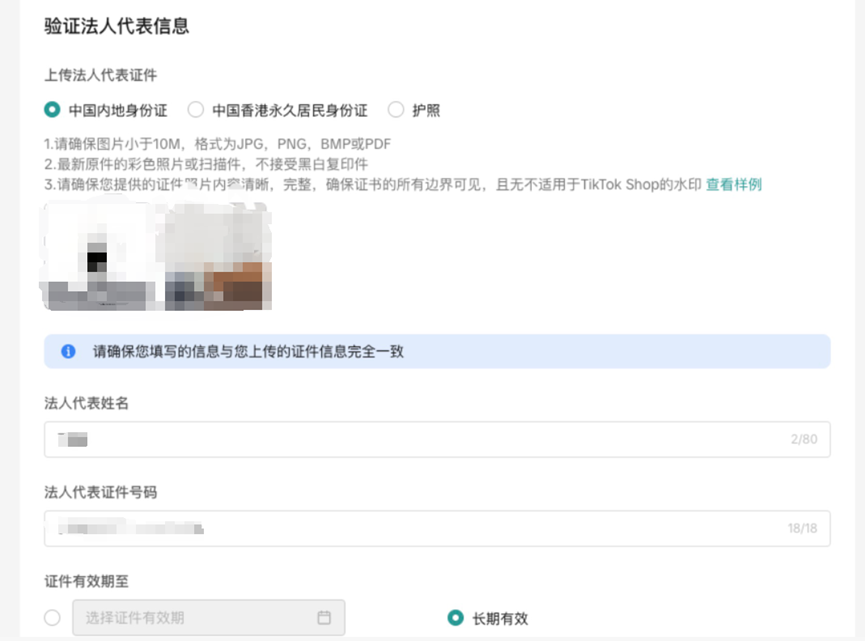Click the 上传法人代表证件 label
This screenshot has width=865, height=641.
100,75
